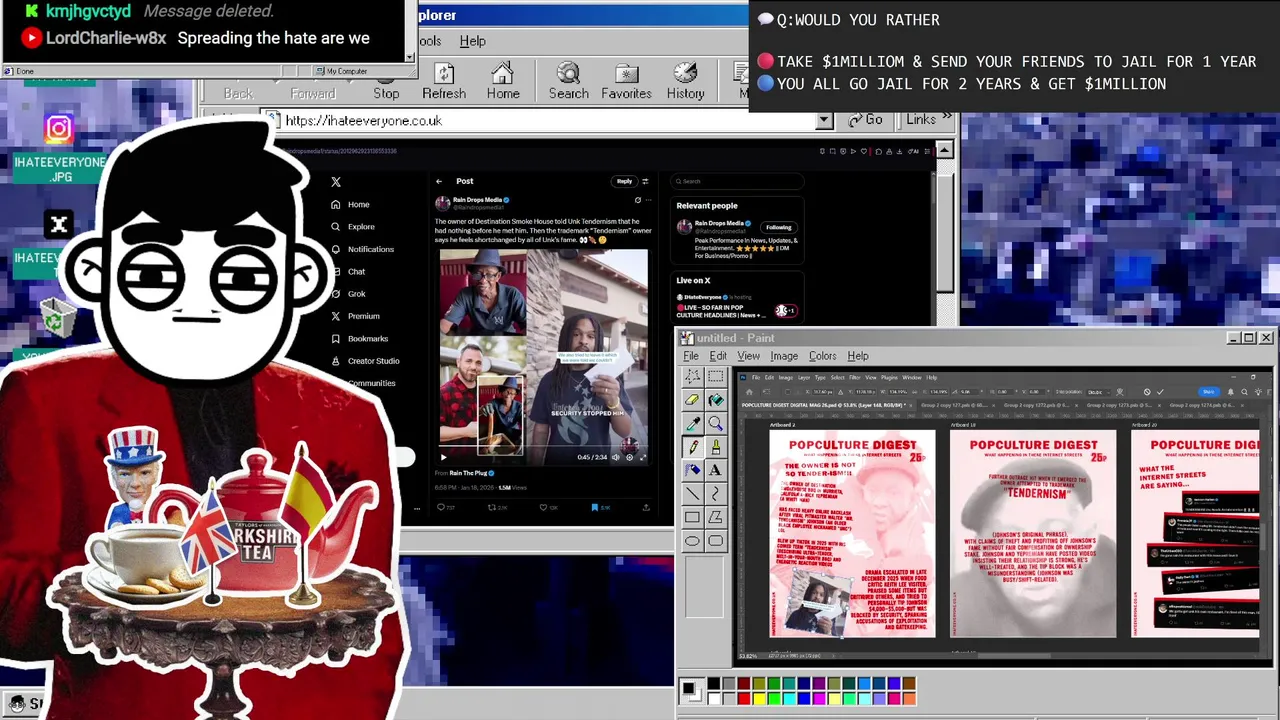Open Creator Studio in the X sidebar
Viewport: 1280px width, 720px height.
coord(365,361)
